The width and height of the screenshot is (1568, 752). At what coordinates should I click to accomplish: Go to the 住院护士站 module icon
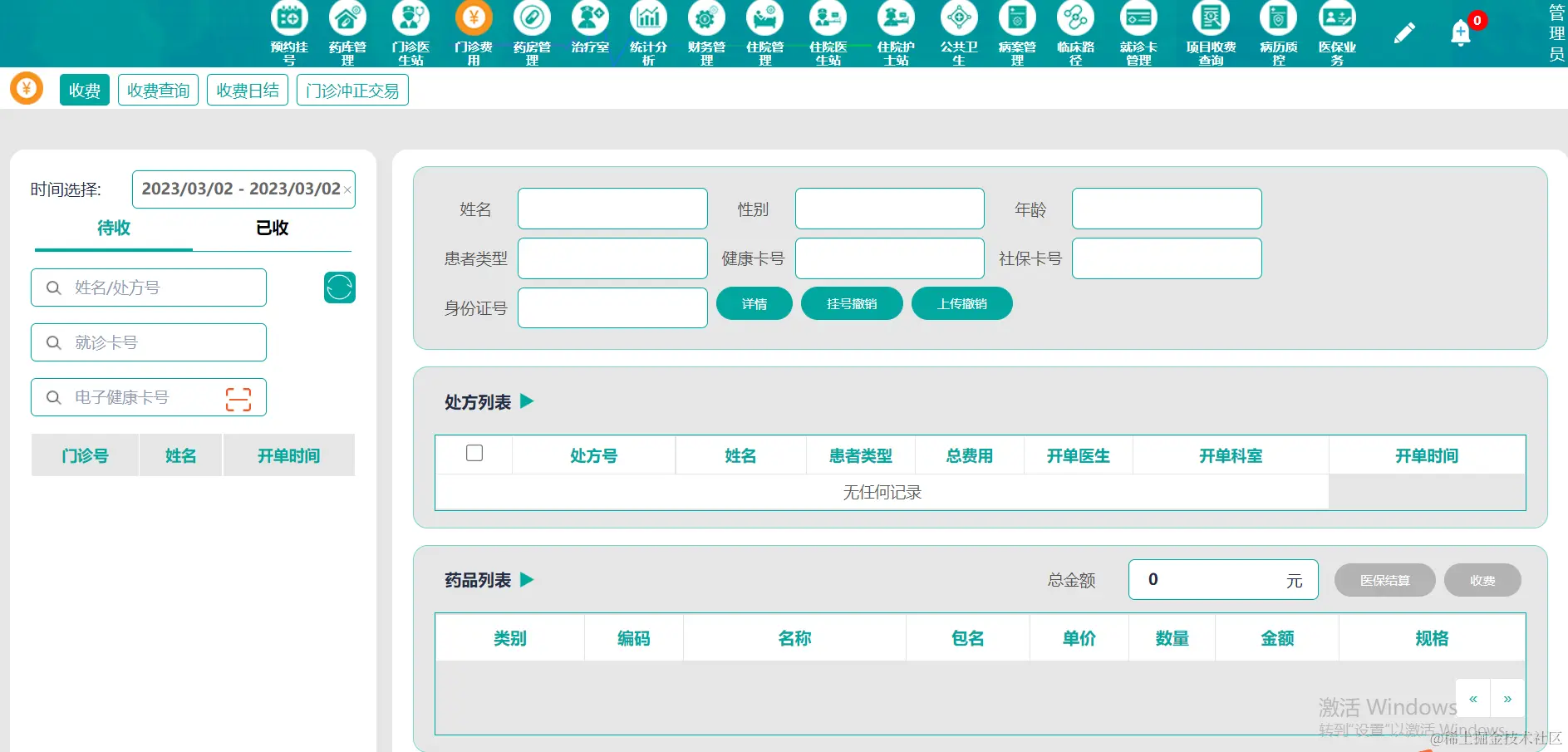896,18
